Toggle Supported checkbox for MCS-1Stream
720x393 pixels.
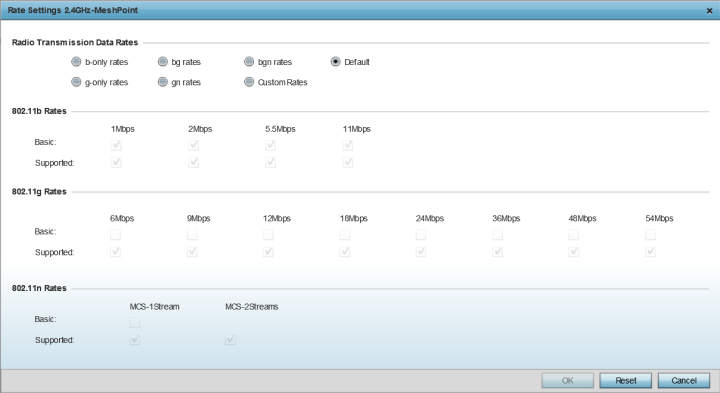coord(135,340)
